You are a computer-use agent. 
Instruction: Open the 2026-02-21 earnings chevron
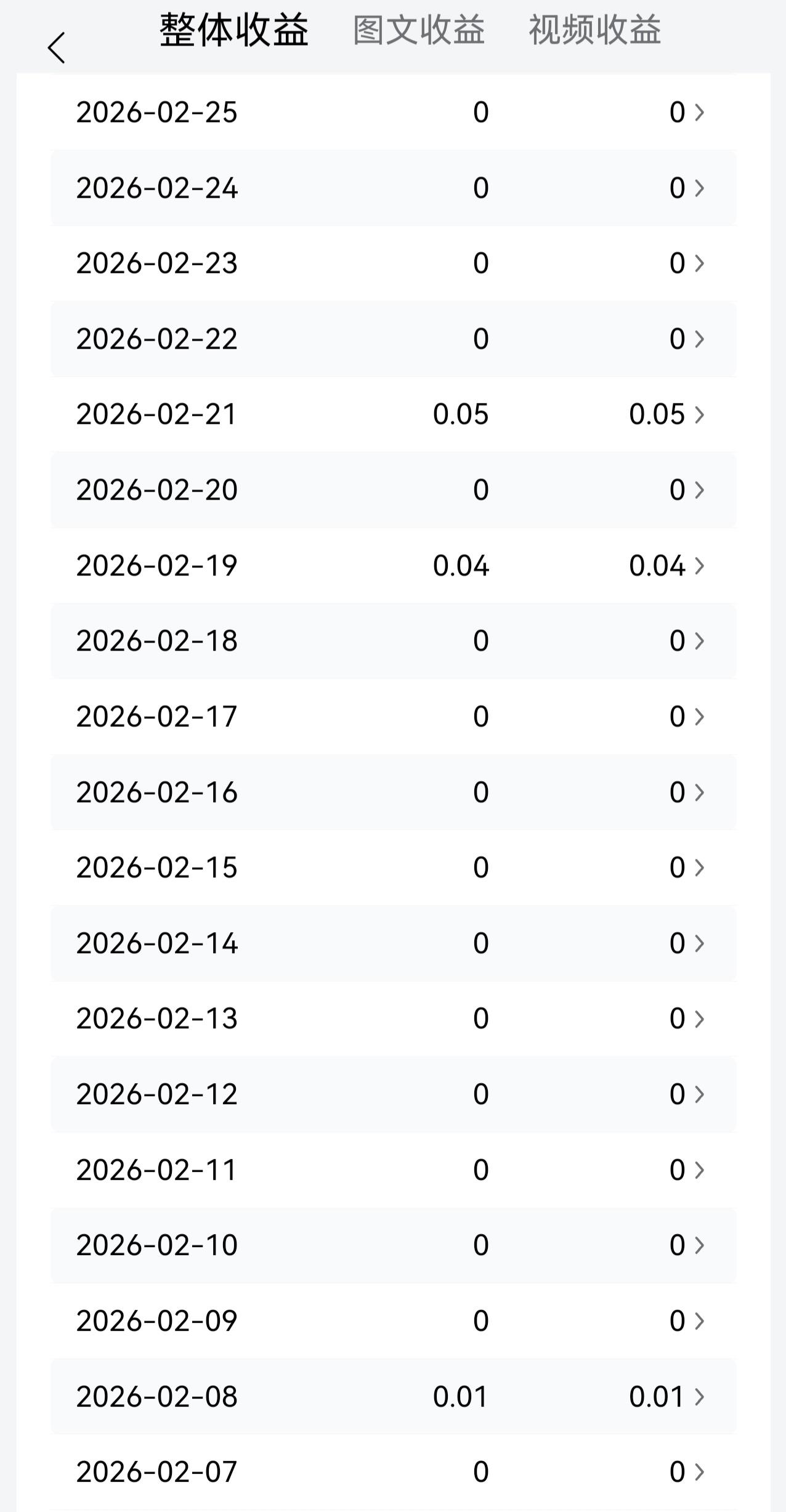[x=699, y=414]
